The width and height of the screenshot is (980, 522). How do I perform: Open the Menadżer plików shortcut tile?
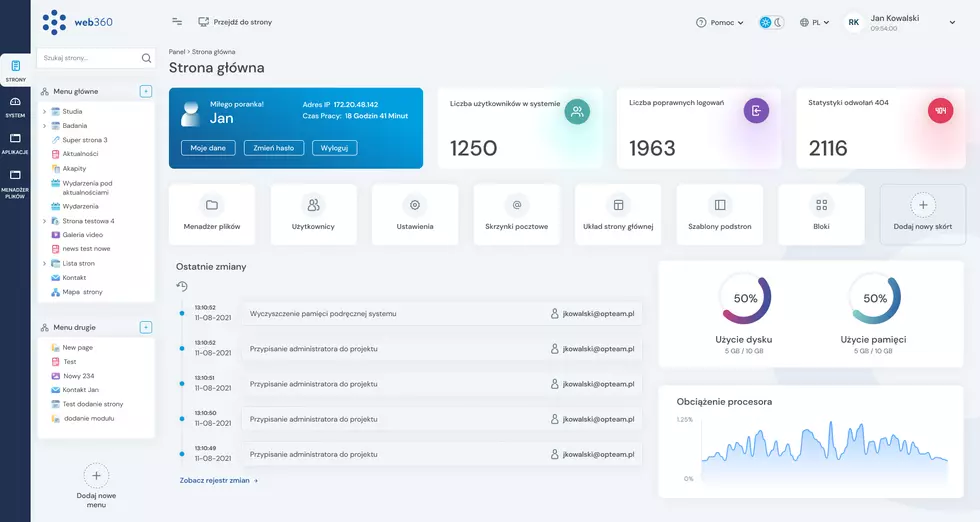coord(212,214)
